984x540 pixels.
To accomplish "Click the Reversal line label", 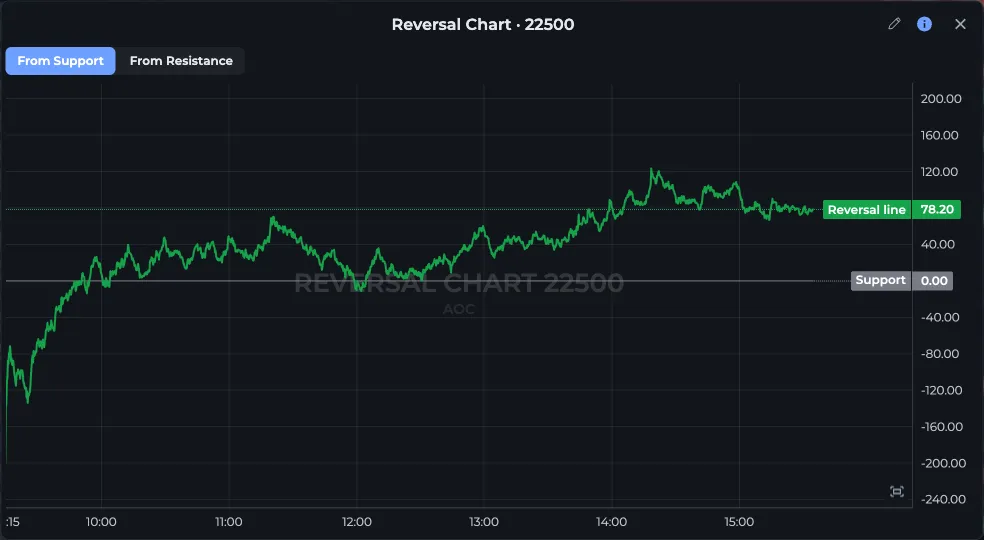I will pyautogui.click(x=867, y=210).
